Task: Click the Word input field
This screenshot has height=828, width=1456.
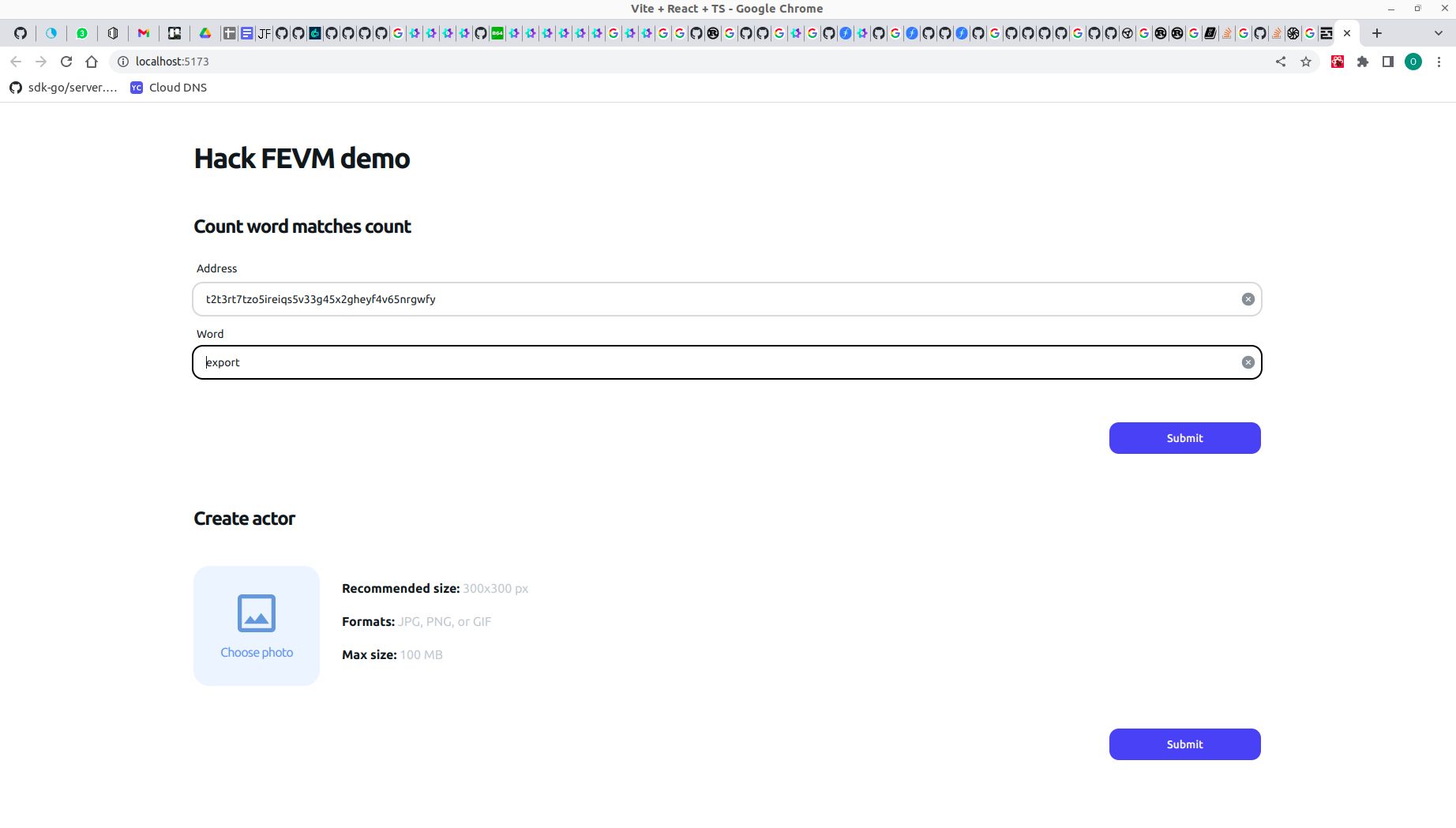Action: 726,362
